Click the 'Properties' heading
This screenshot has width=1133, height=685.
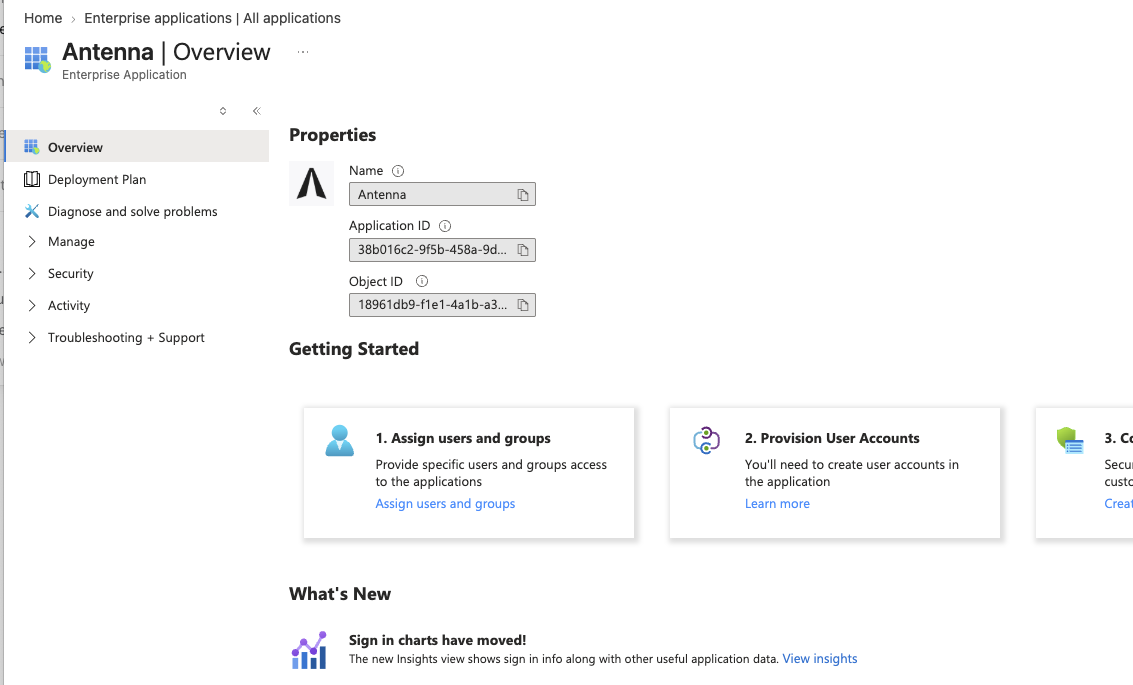click(332, 135)
